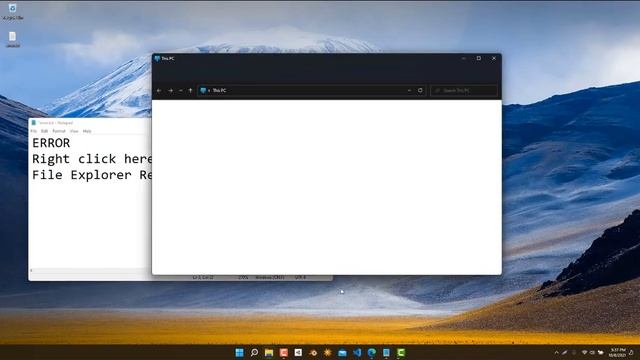Click the ERROR line in Notepad

pyautogui.click(x=51, y=143)
